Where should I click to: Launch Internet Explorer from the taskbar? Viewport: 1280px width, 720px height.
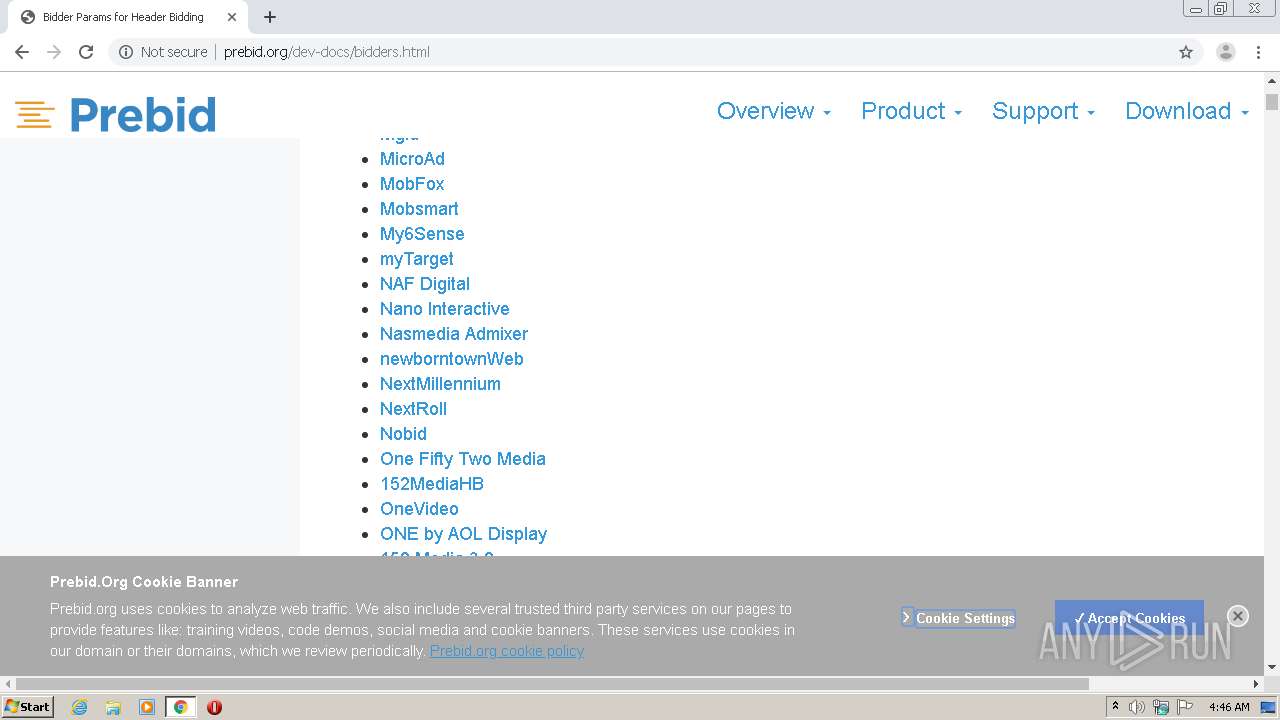pyautogui.click(x=80, y=707)
